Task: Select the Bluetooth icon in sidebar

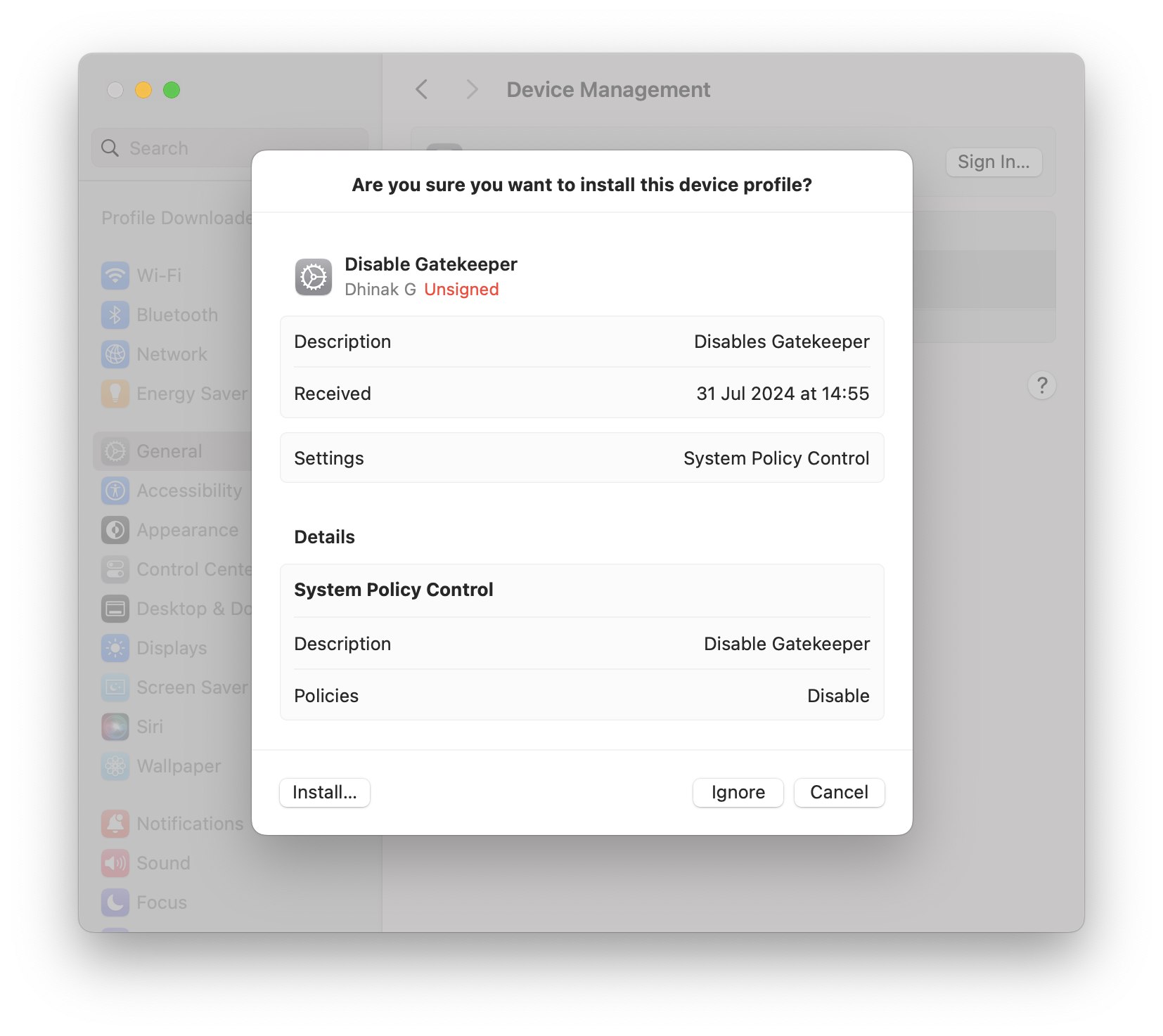Action: point(115,315)
